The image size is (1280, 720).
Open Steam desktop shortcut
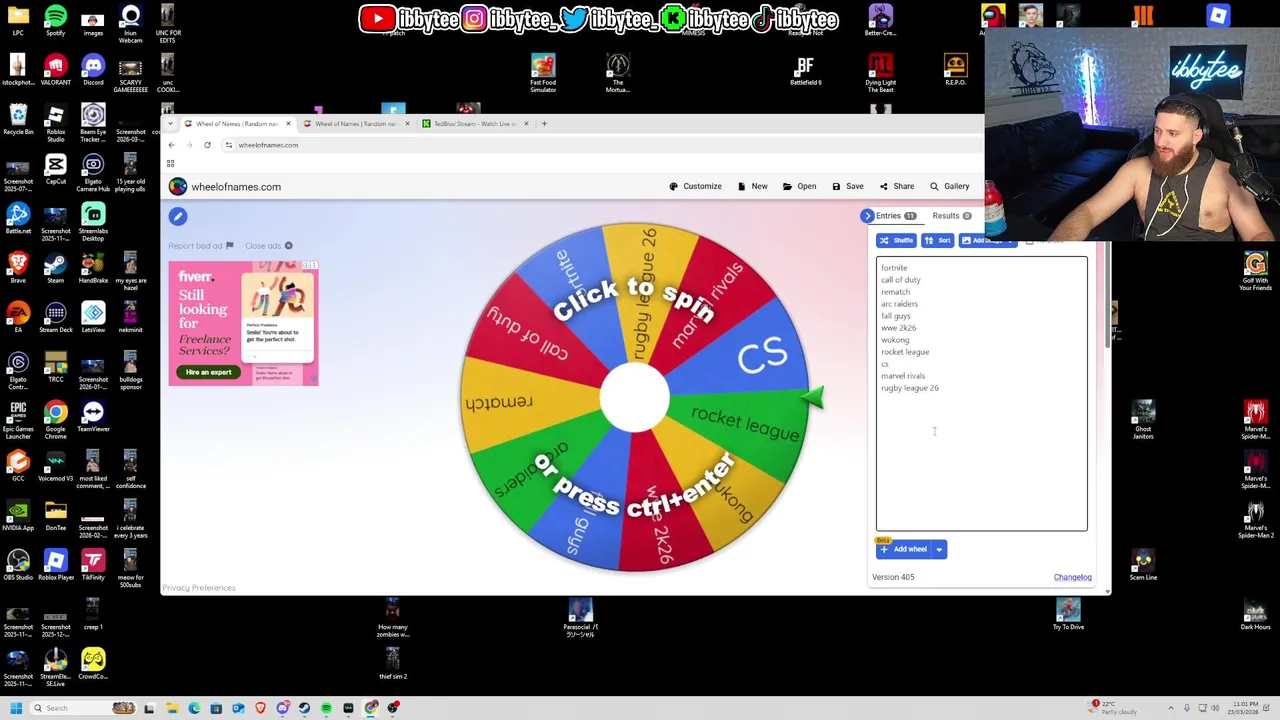[55, 267]
